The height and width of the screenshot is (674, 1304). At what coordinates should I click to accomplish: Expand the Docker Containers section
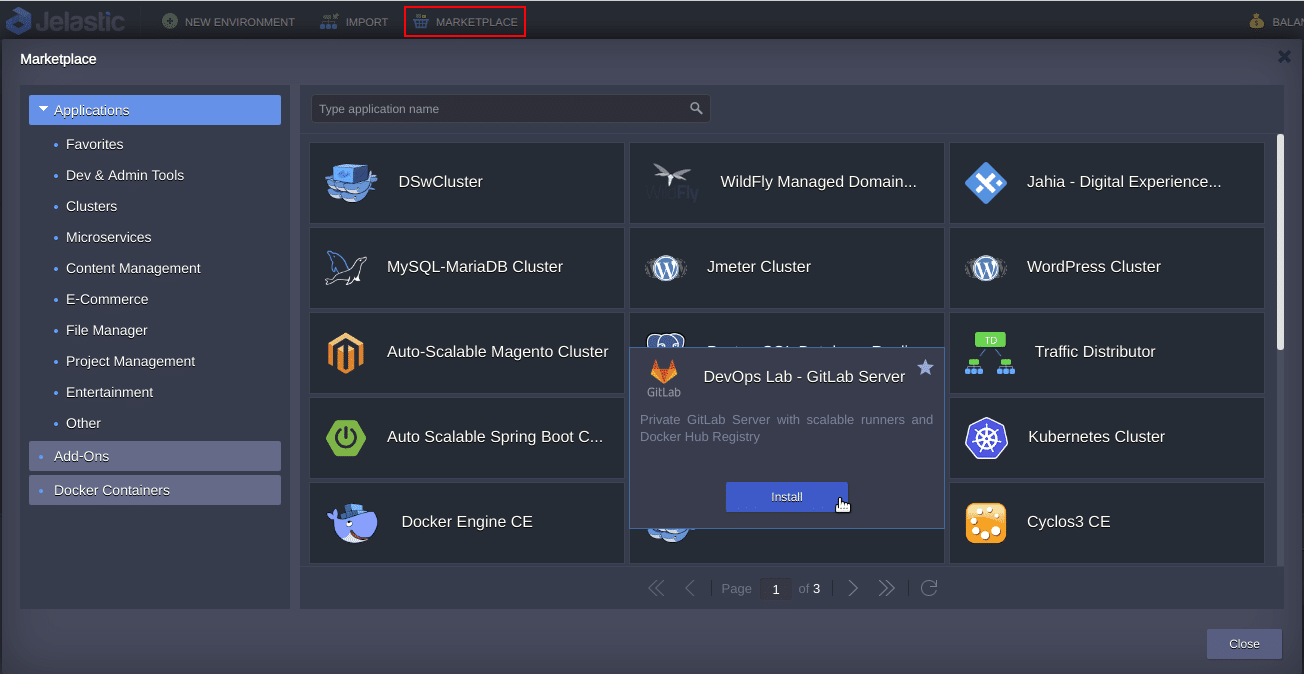click(155, 490)
